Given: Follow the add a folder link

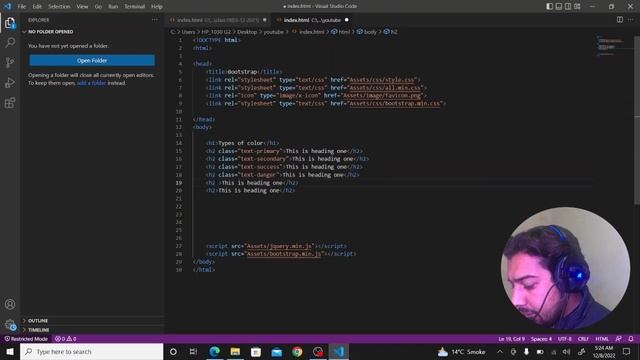Looking at the screenshot, I should tap(91, 83).
